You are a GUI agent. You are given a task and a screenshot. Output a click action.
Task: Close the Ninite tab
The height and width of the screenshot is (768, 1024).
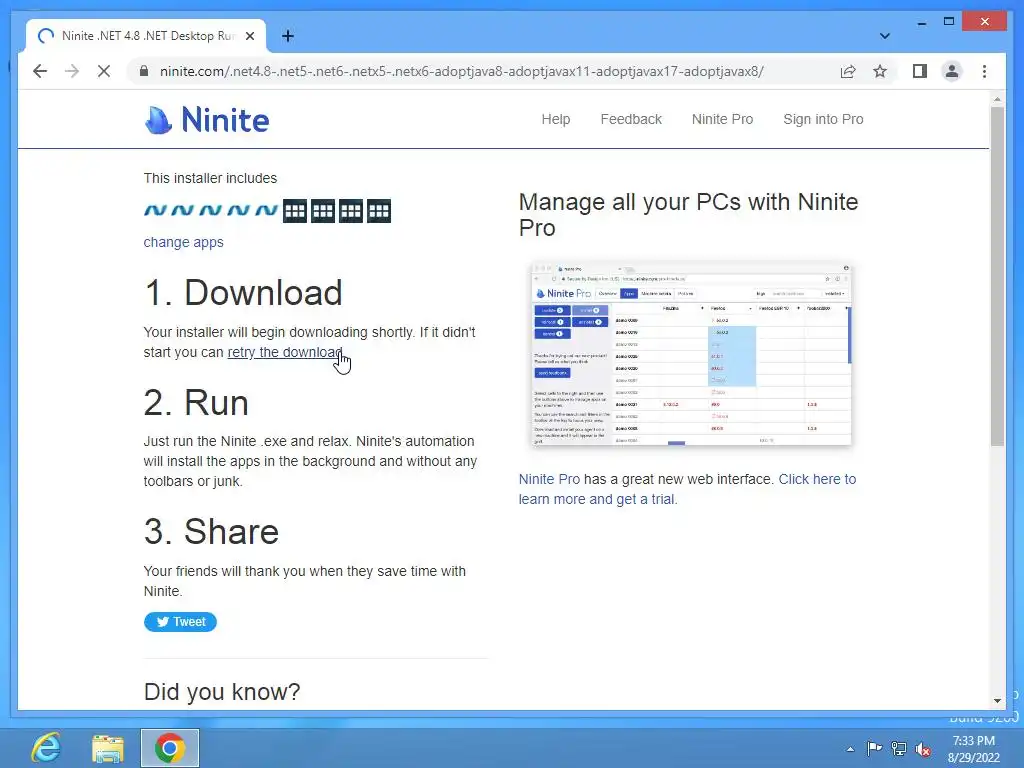tap(249, 36)
